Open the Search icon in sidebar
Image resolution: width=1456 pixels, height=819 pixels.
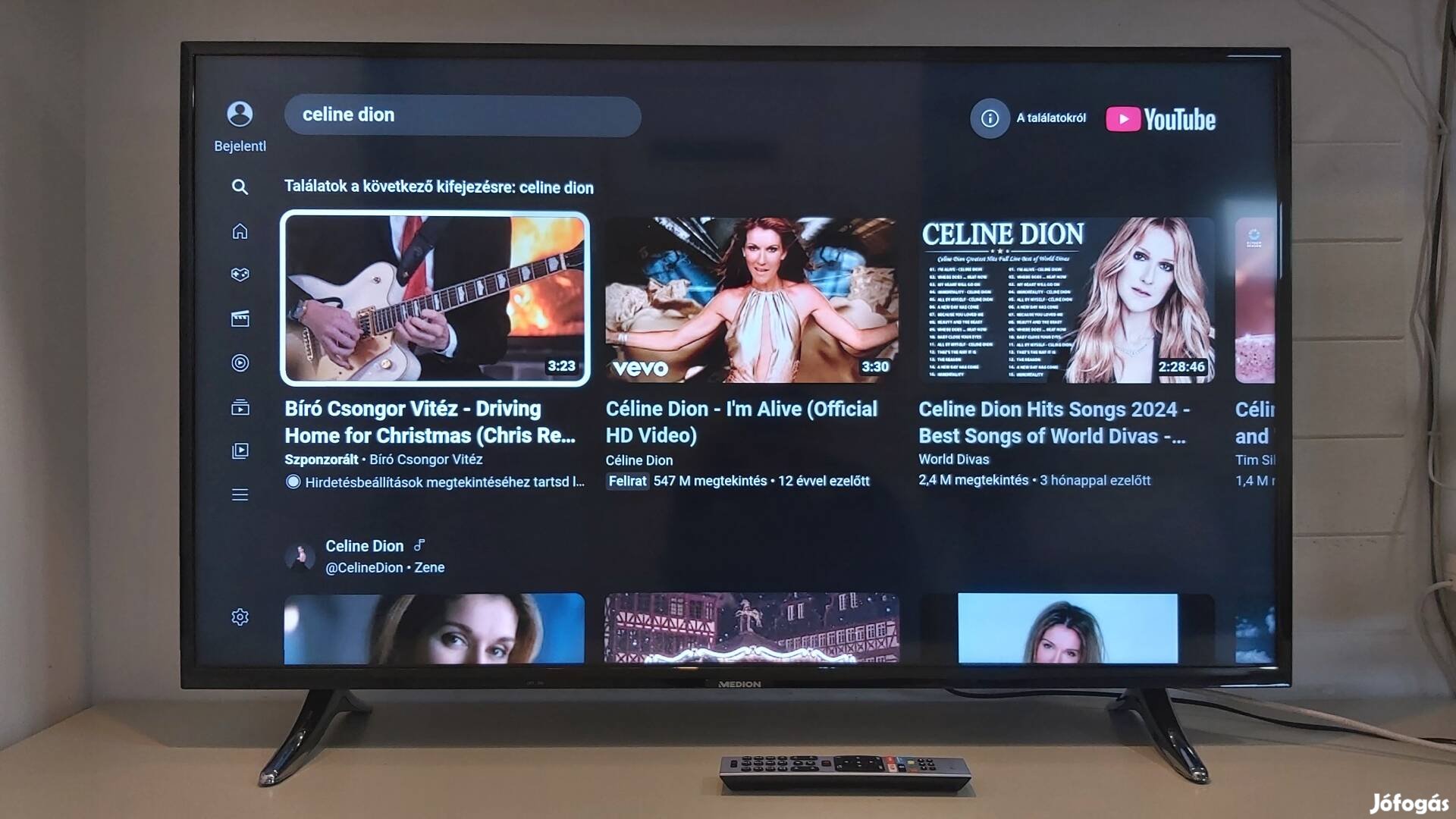tap(240, 187)
